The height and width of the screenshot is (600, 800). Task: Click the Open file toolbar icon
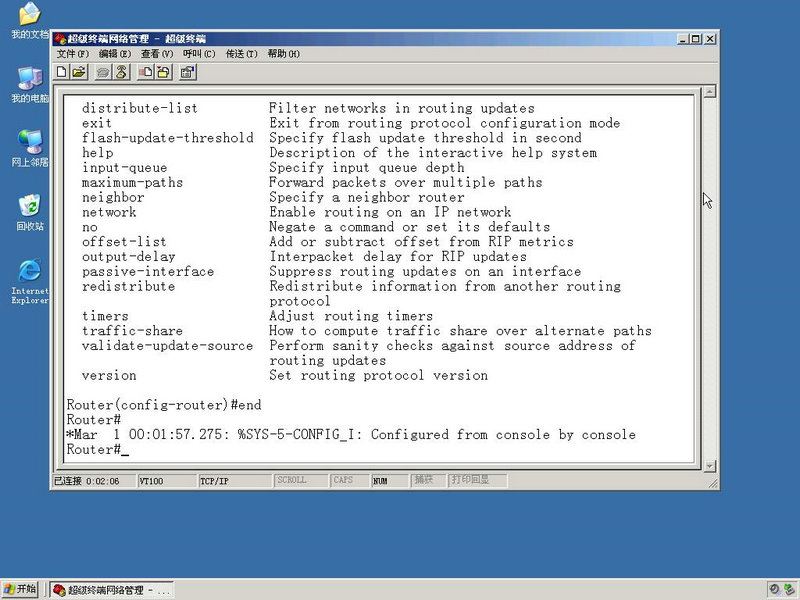(x=79, y=72)
